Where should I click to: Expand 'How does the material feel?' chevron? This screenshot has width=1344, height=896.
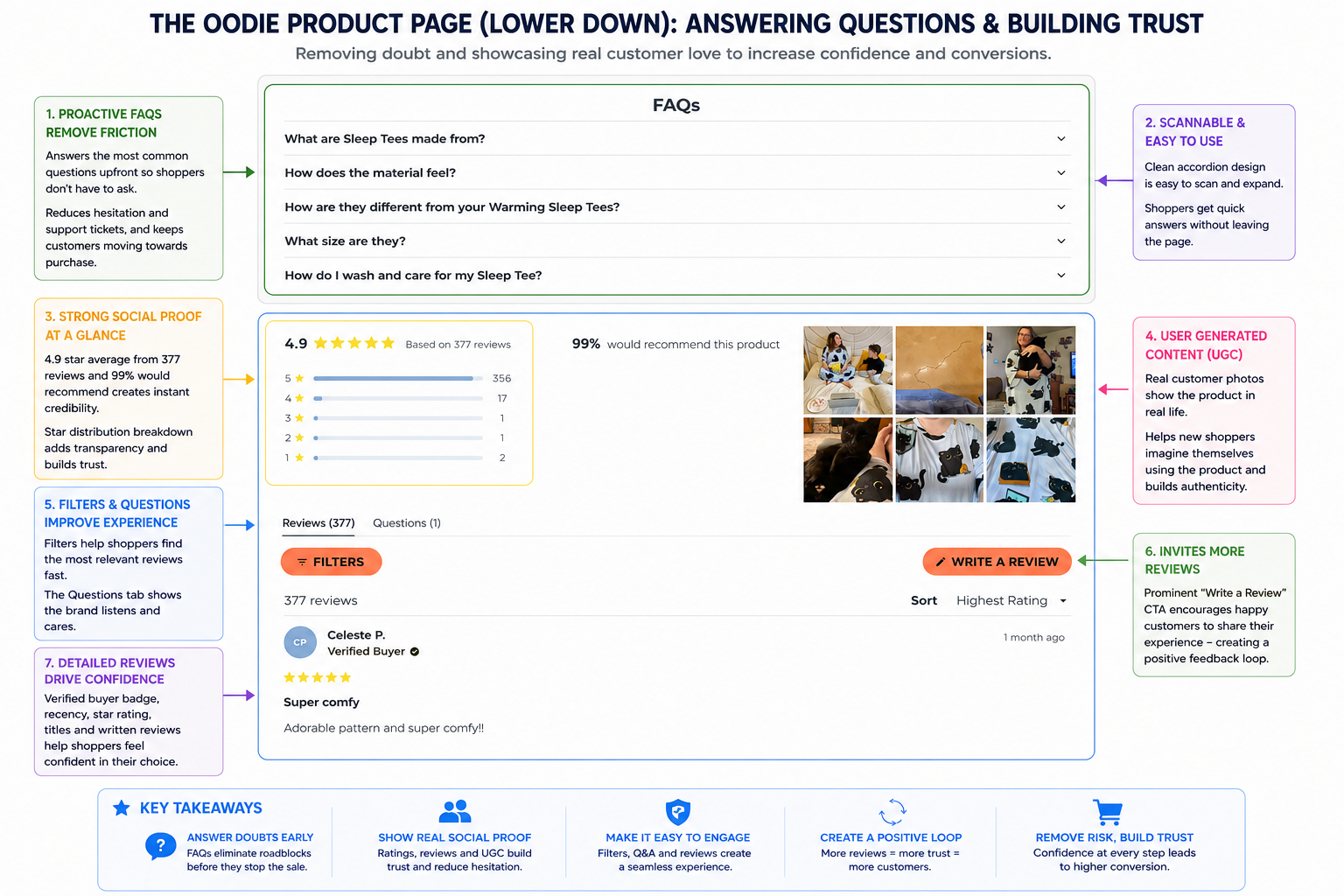tap(1061, 172)
